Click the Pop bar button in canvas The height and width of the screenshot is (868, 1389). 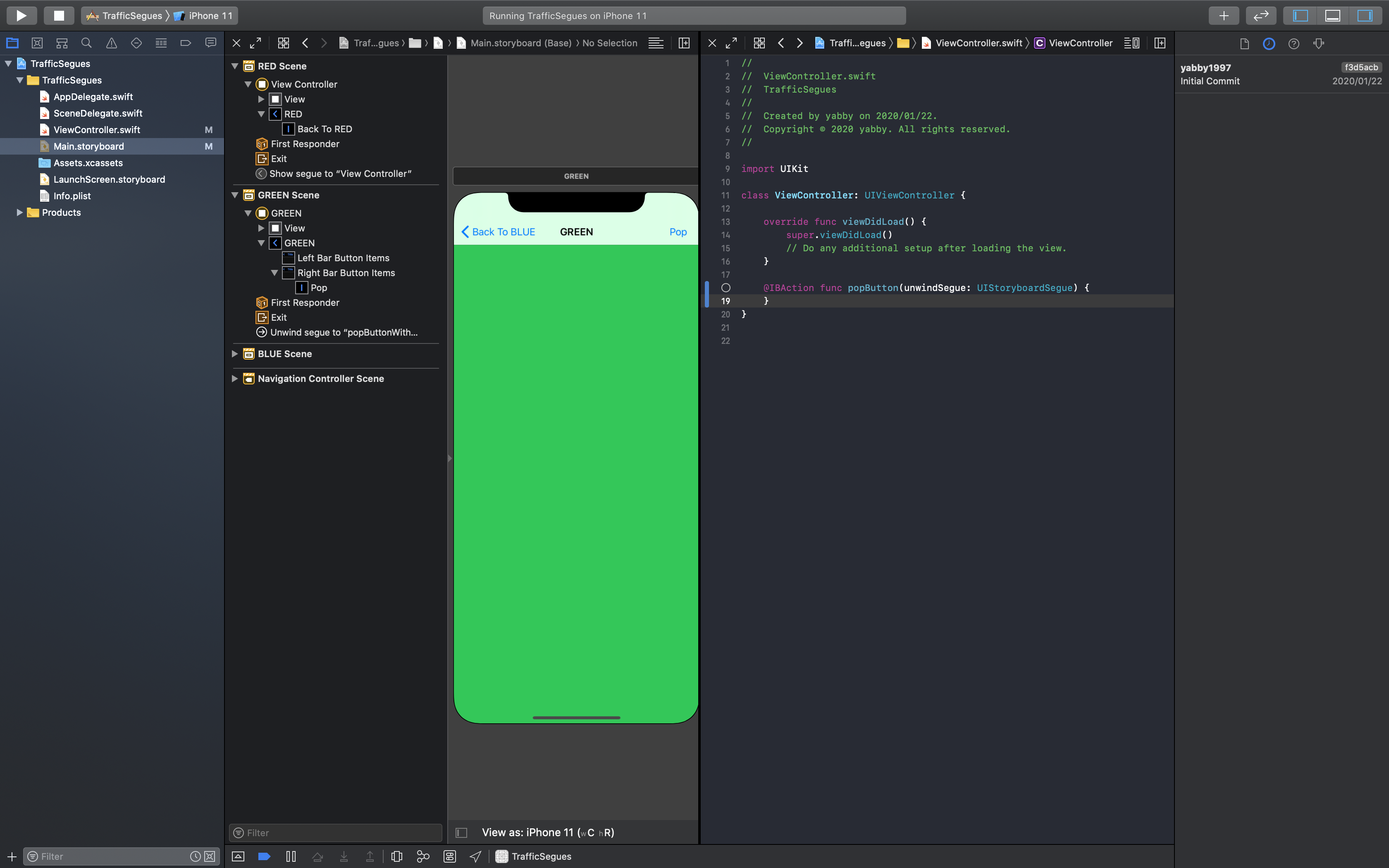(x=678, y=232)
